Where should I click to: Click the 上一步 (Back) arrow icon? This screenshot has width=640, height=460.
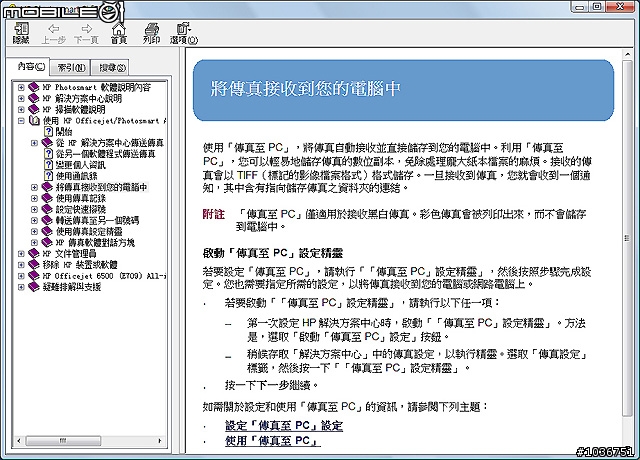tap(53, 29)
